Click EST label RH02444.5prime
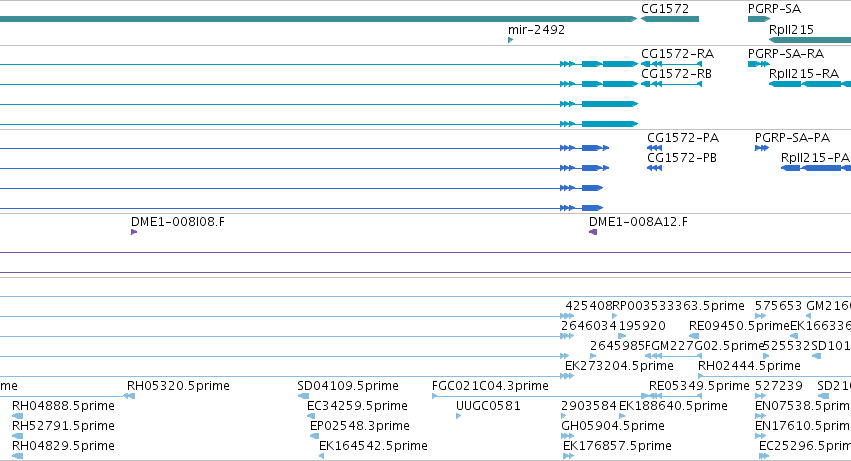 749,366
